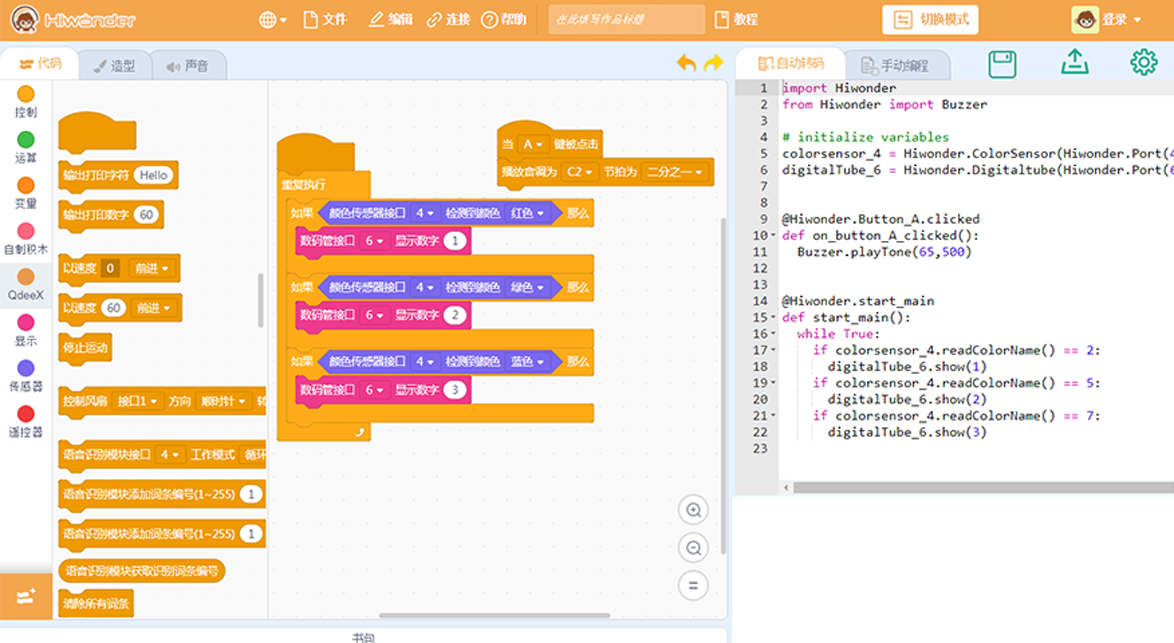Open the language globe menu

point(273,20)
